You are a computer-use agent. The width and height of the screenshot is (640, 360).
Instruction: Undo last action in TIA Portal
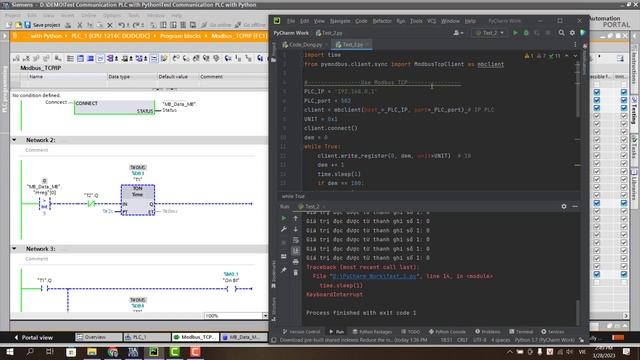click(121, 25)
